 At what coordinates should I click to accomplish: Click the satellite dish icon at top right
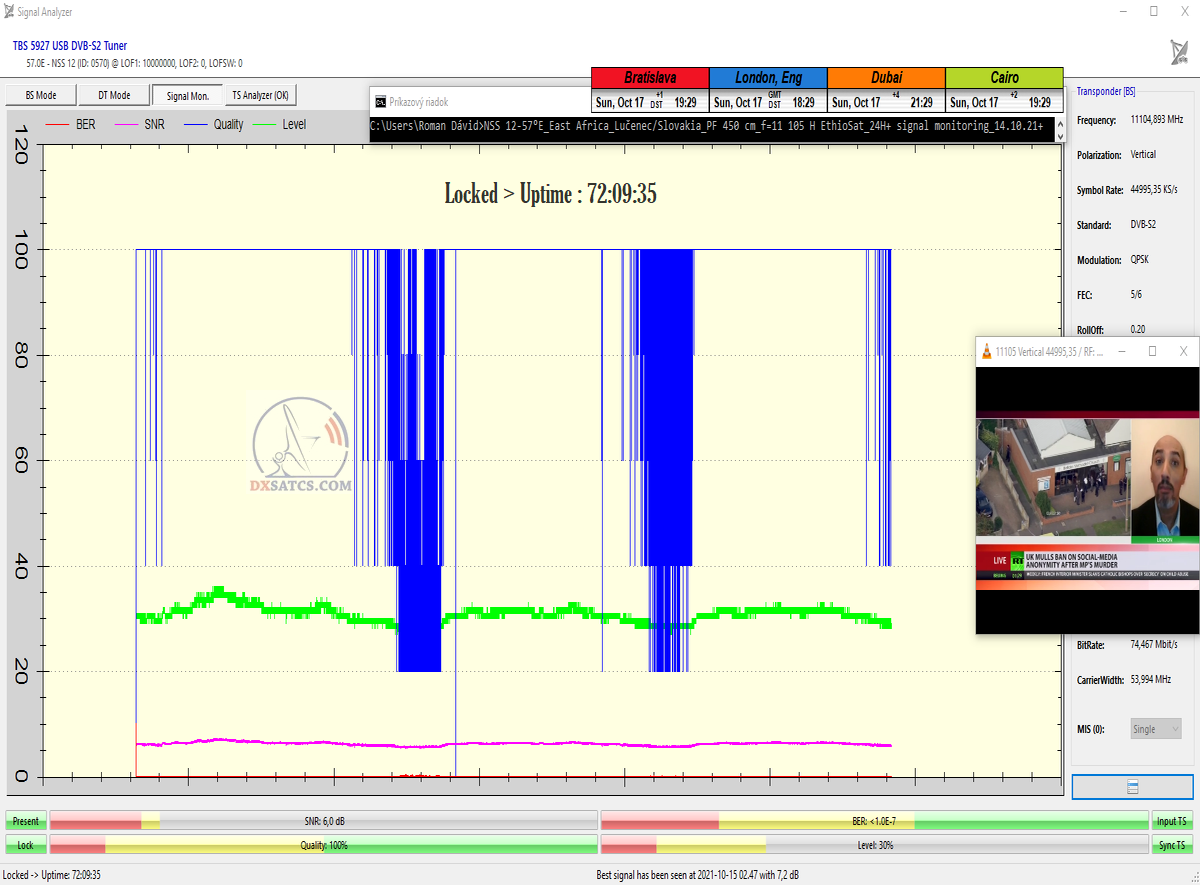point(1179,52)
